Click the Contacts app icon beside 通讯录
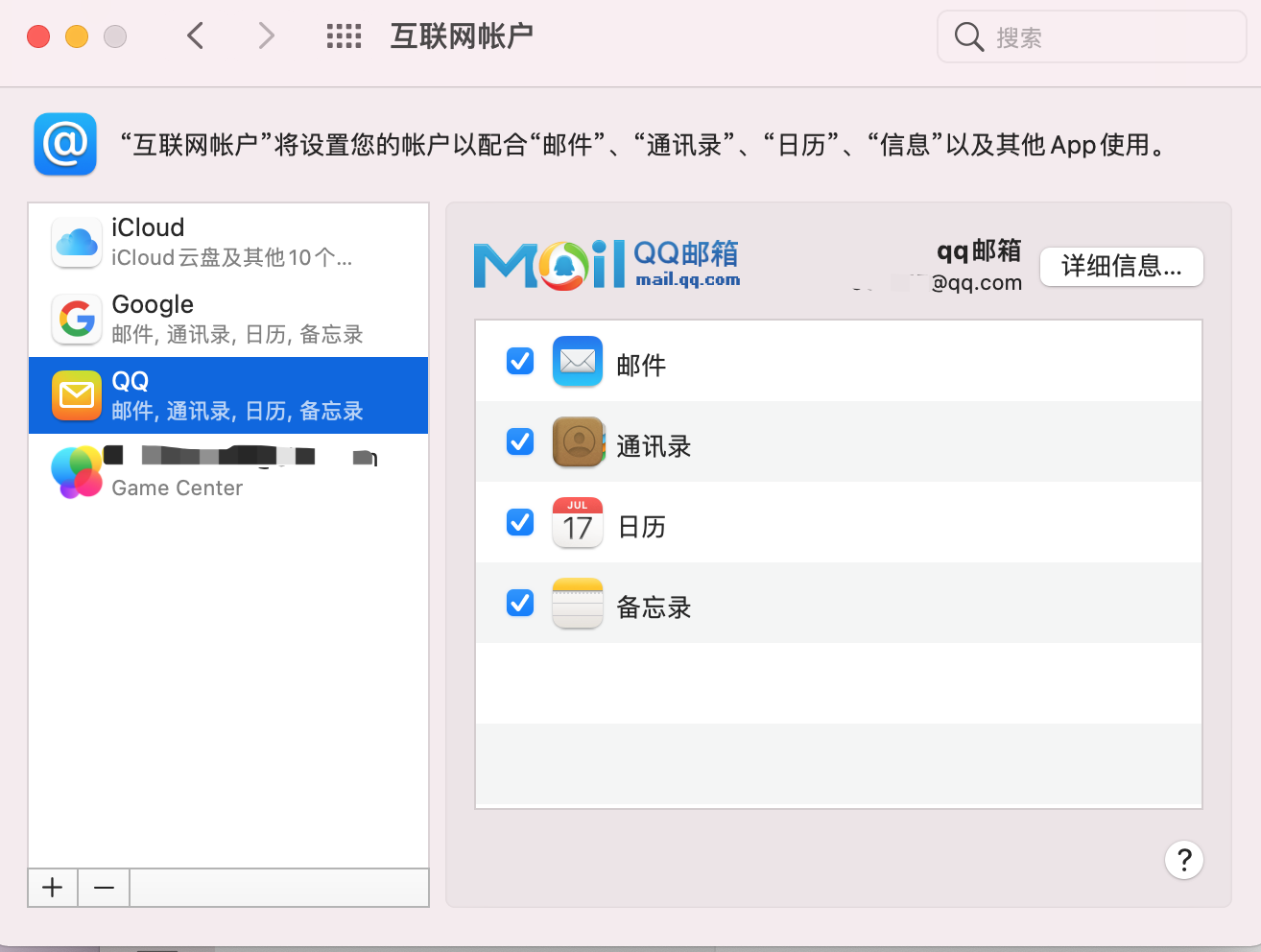1261x952 pixels. click(578, 442)
